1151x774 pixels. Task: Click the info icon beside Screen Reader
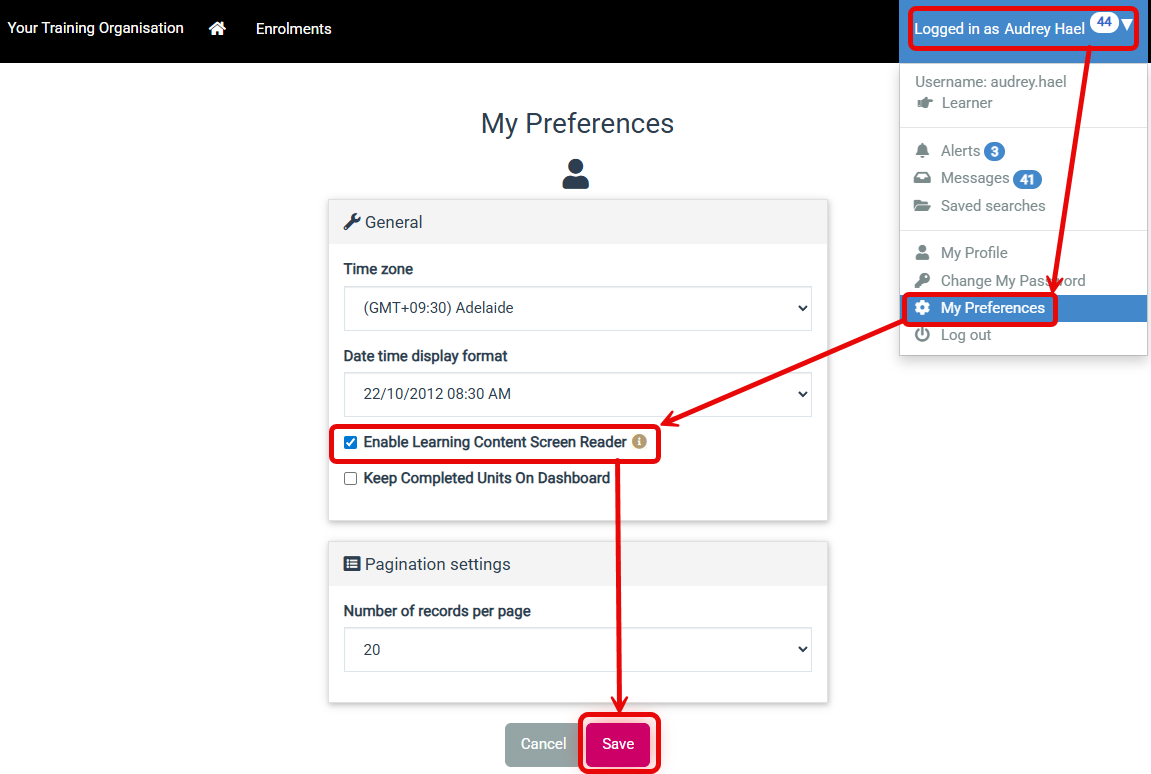[639, 441]
